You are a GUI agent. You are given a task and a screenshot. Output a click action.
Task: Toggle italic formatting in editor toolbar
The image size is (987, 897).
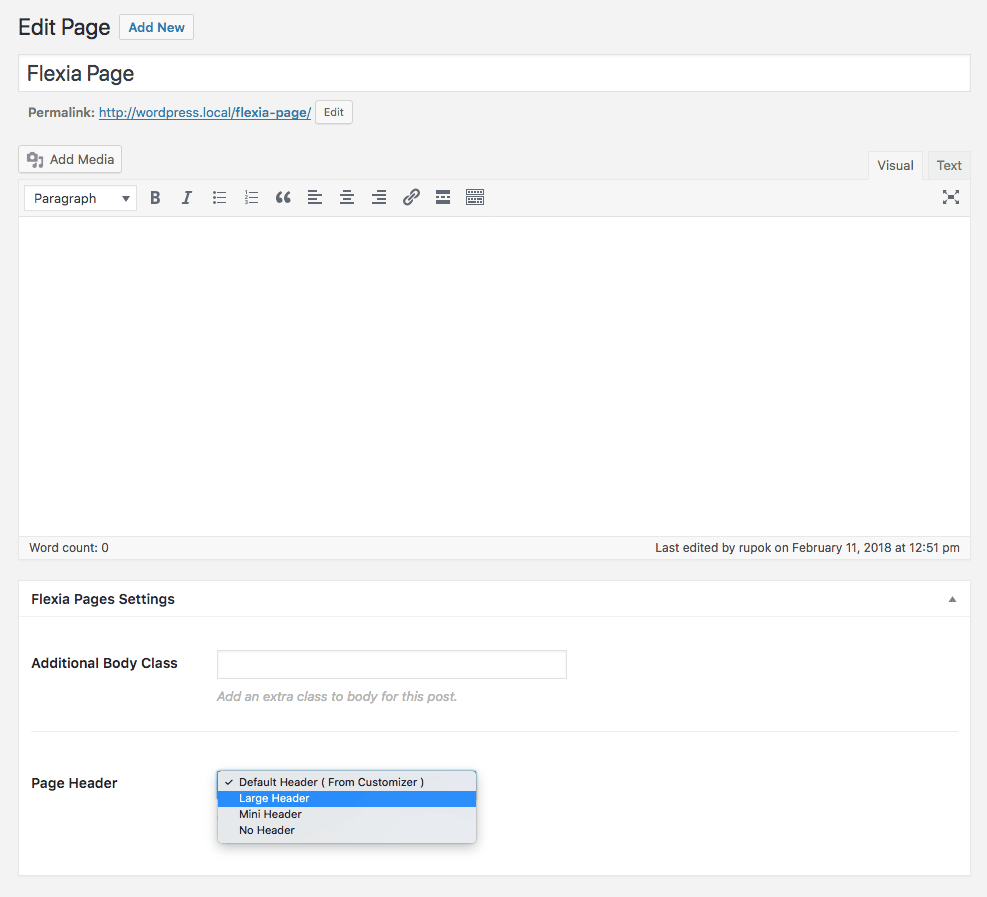pyautogui.click(x=187, y=198)
